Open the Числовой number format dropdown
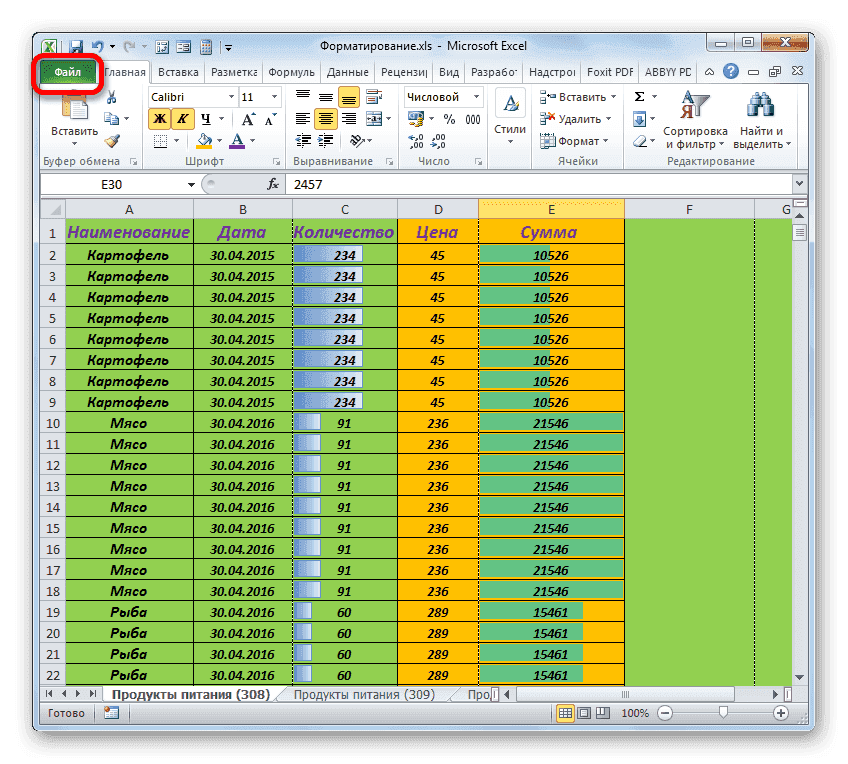 coord(475,97)
